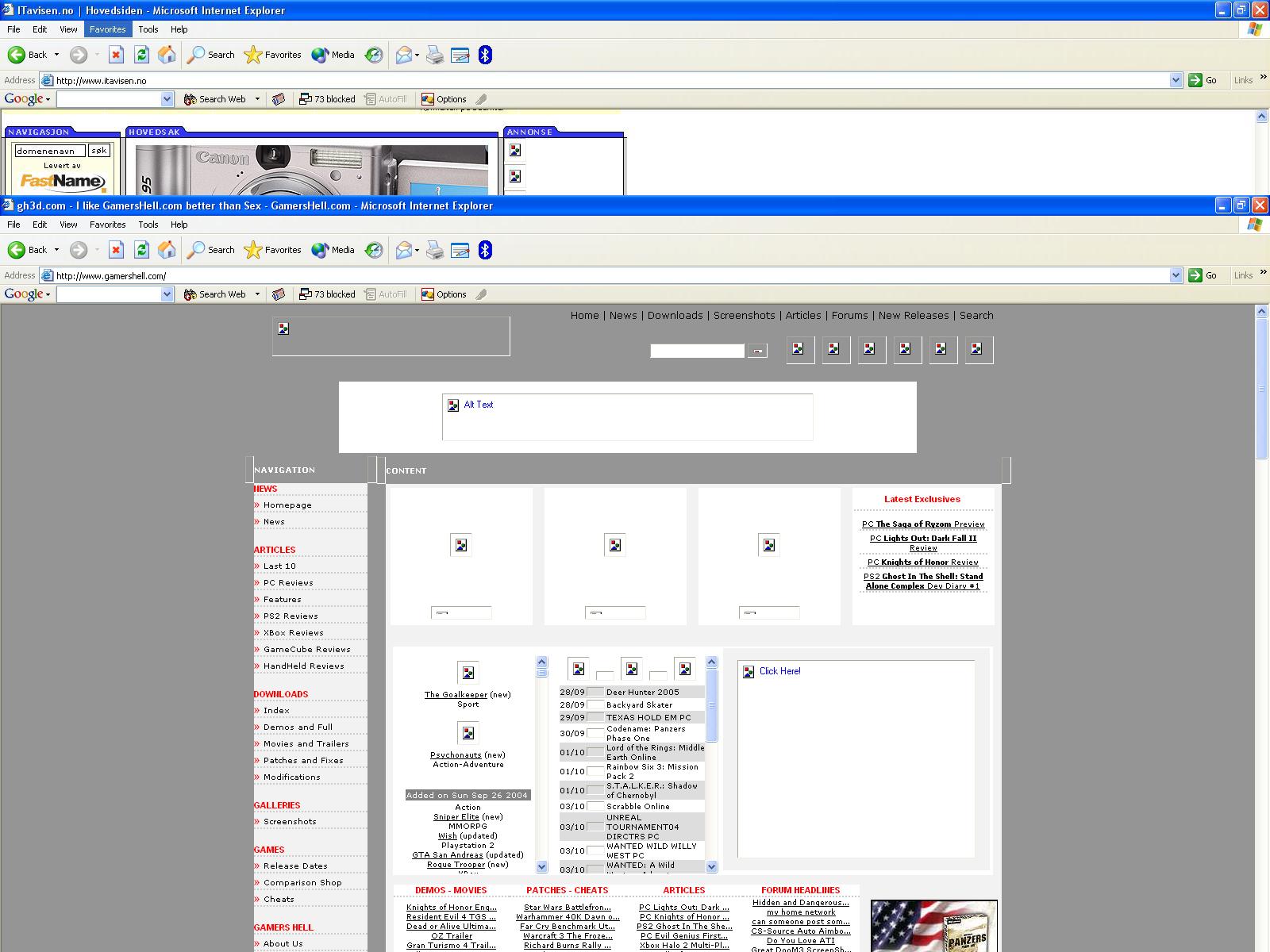Click 73 blocked popup icon in GamersHell window
This screenshot has height=952, width=1270.
pos(327,294)
